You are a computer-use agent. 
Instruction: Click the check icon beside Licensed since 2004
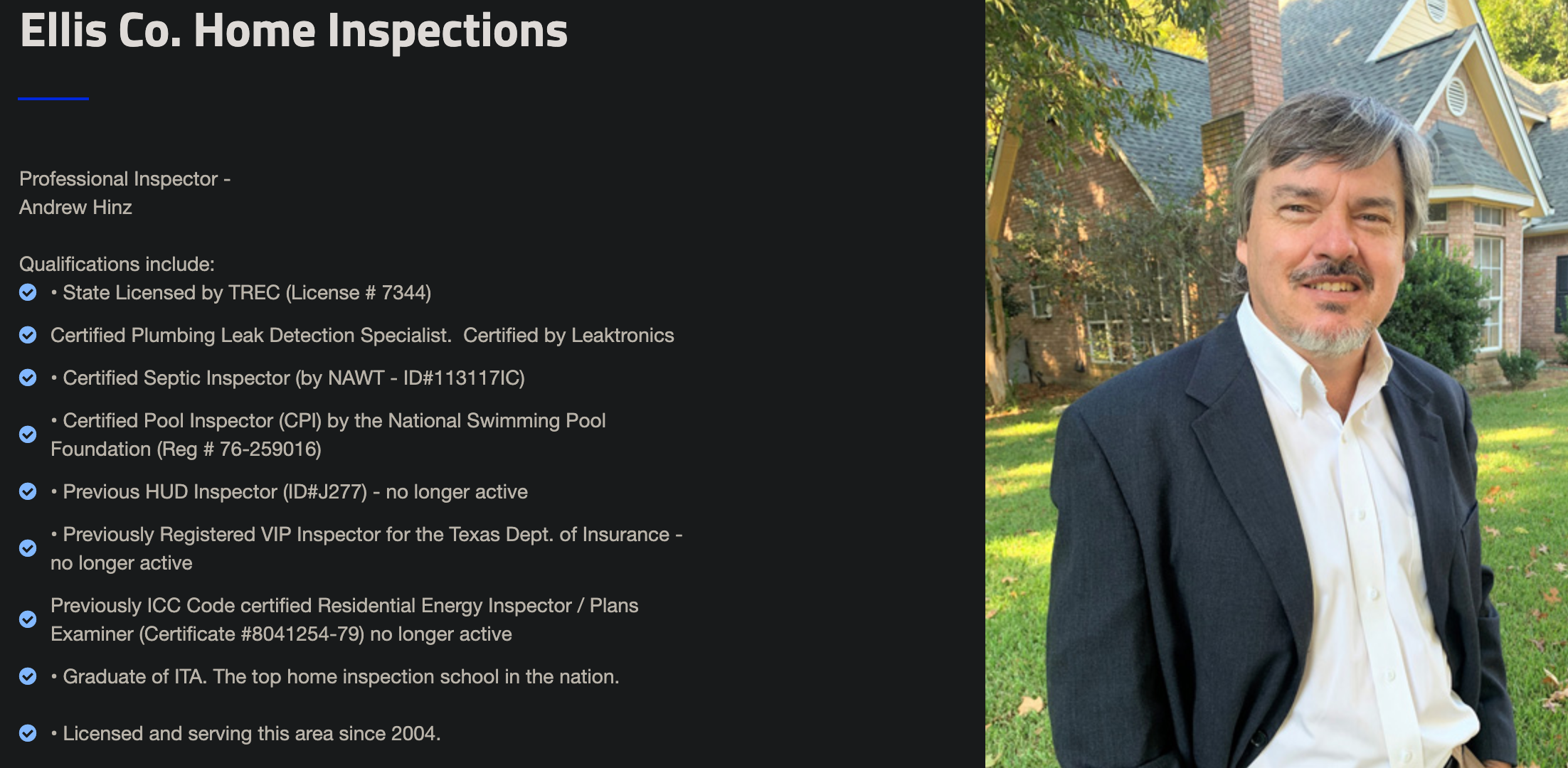pyautogui.click(x=28, y=733)
